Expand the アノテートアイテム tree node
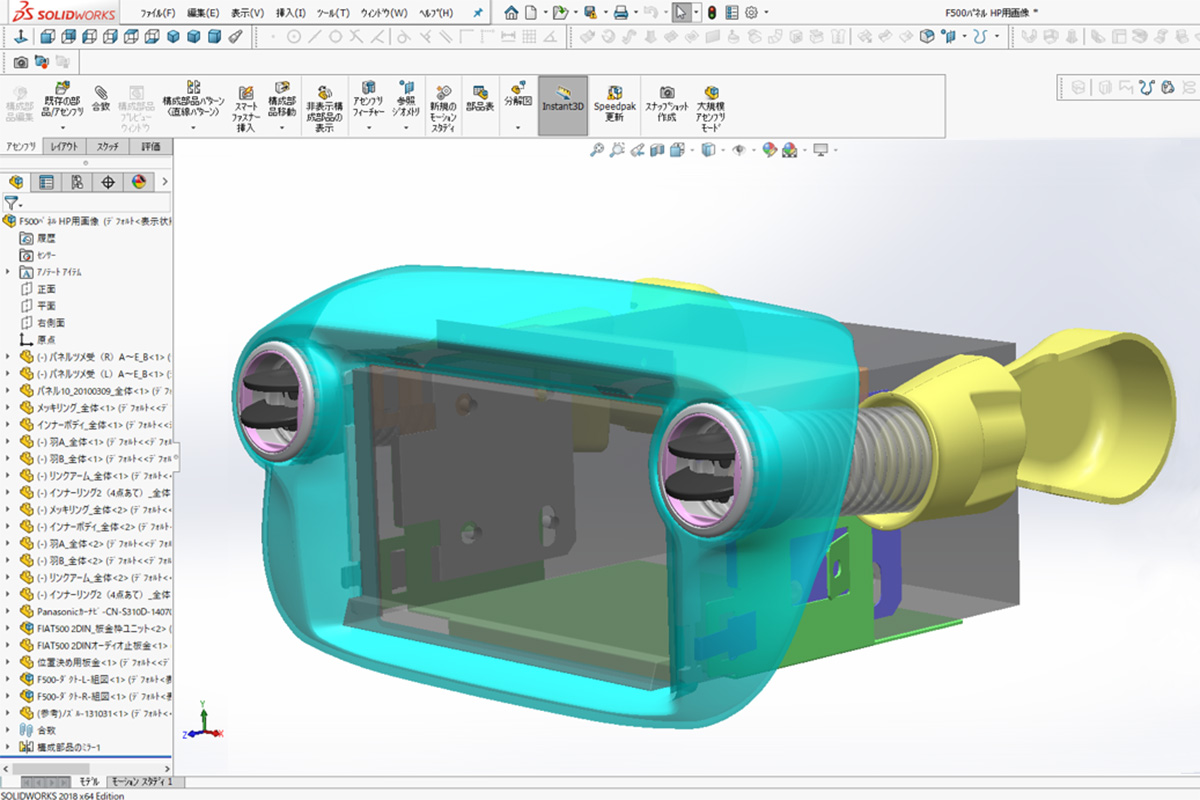Viewport: 1200px width, 800px height. (x=8, y=272)
